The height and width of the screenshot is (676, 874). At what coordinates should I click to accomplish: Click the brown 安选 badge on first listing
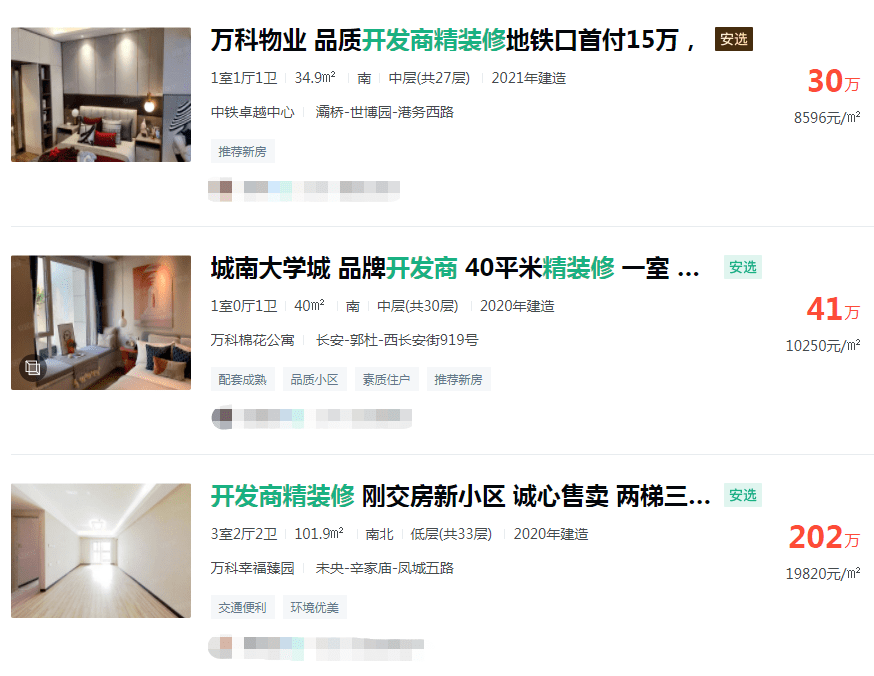tap(734, 39)
